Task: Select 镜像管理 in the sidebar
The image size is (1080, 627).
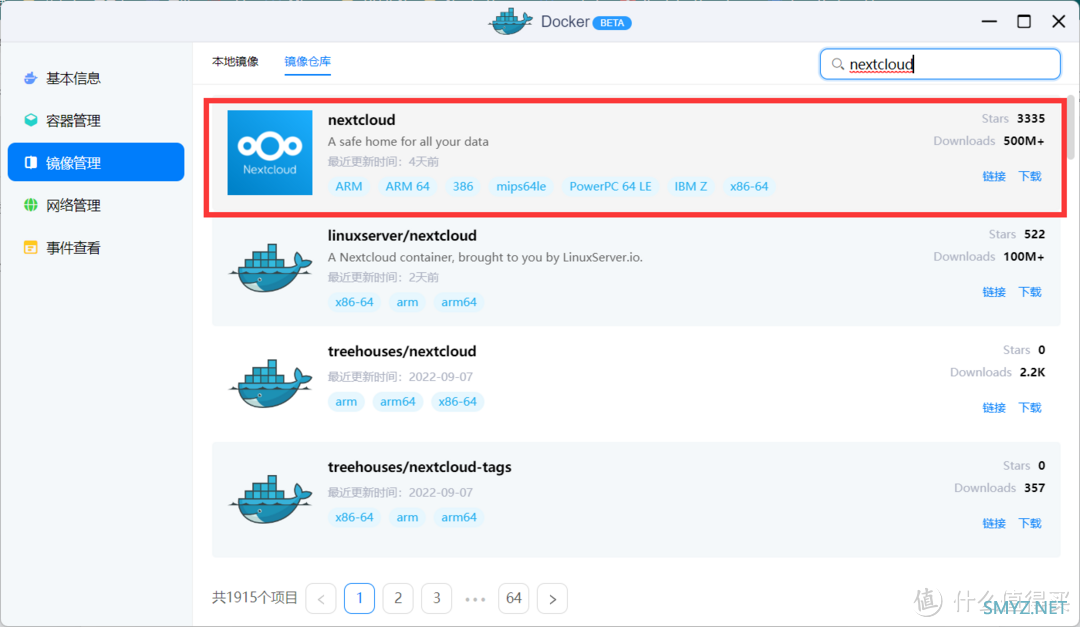Action: coord(96,162)
